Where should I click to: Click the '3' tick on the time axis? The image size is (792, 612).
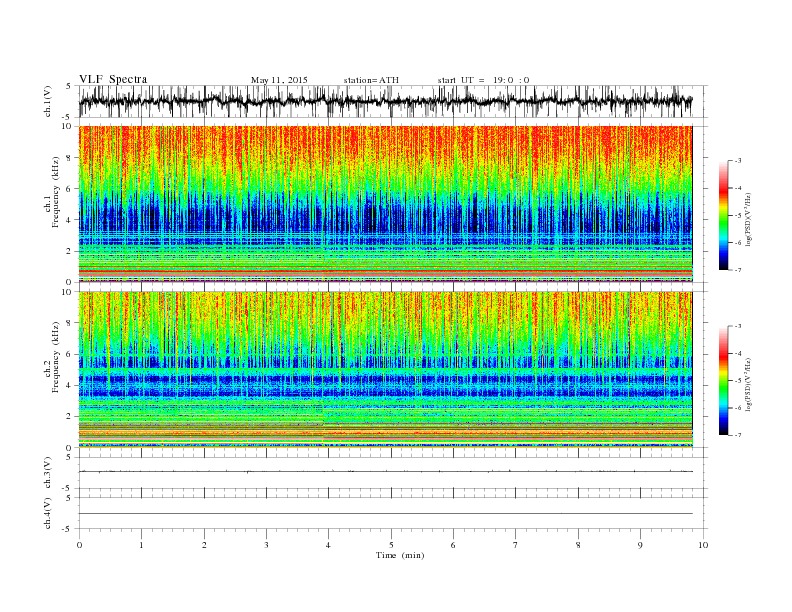(x=266, y=545)
